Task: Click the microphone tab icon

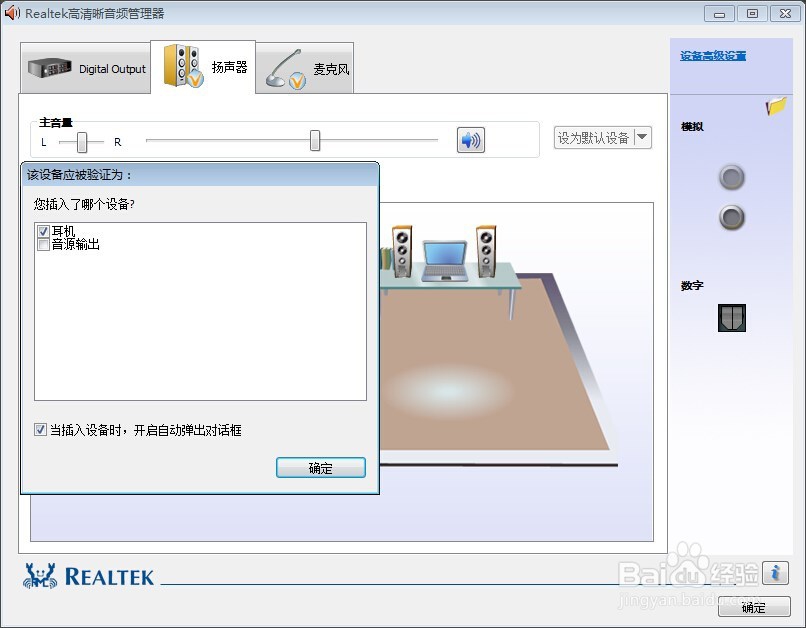Action: pos(286,69)
